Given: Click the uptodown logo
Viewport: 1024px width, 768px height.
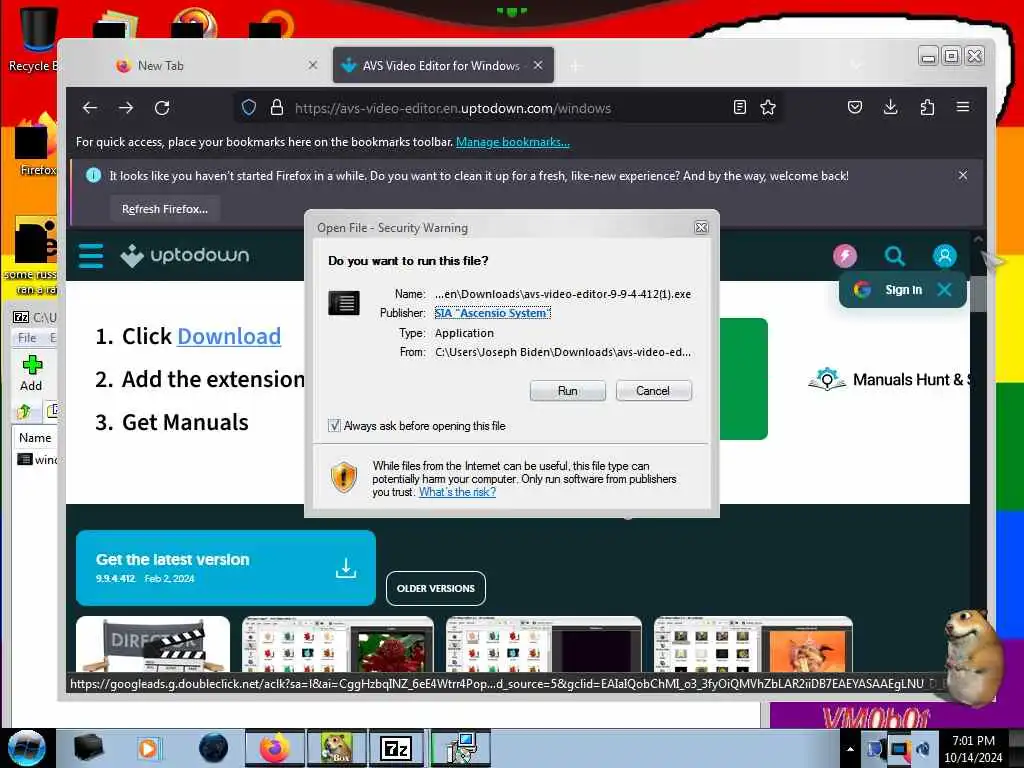Looking at the screenshot, I should pyautogui.click(x=185, y=255).
